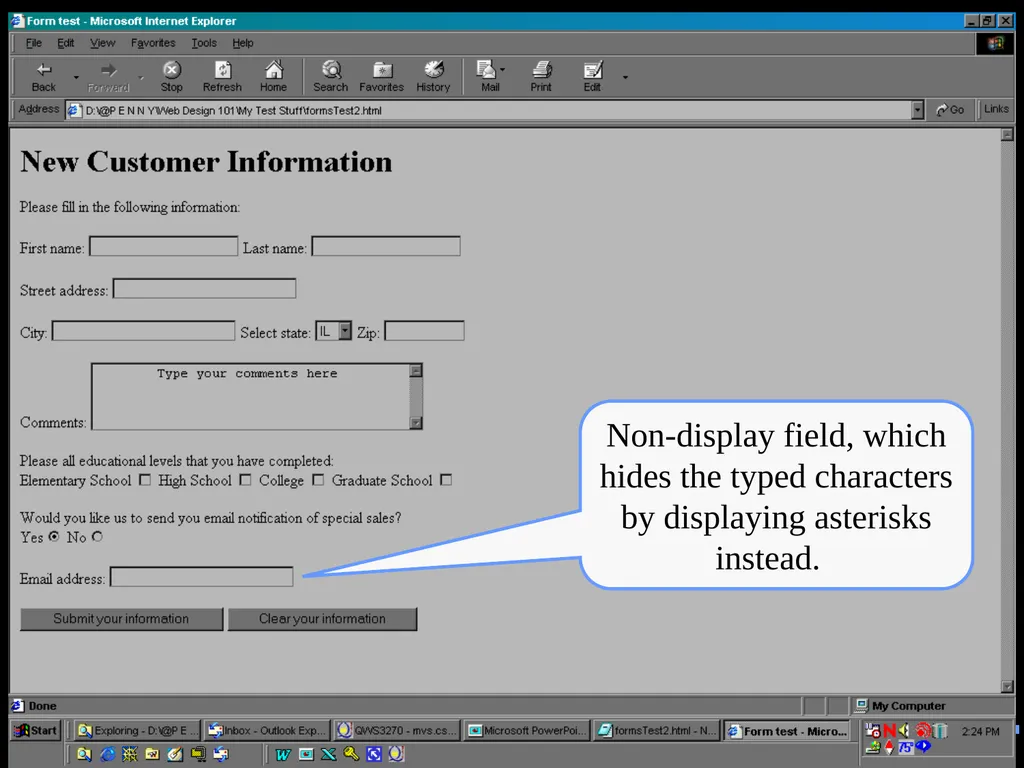Select the Yes radio button
This screenshot has height=768, width=1024.
[54, 536]
